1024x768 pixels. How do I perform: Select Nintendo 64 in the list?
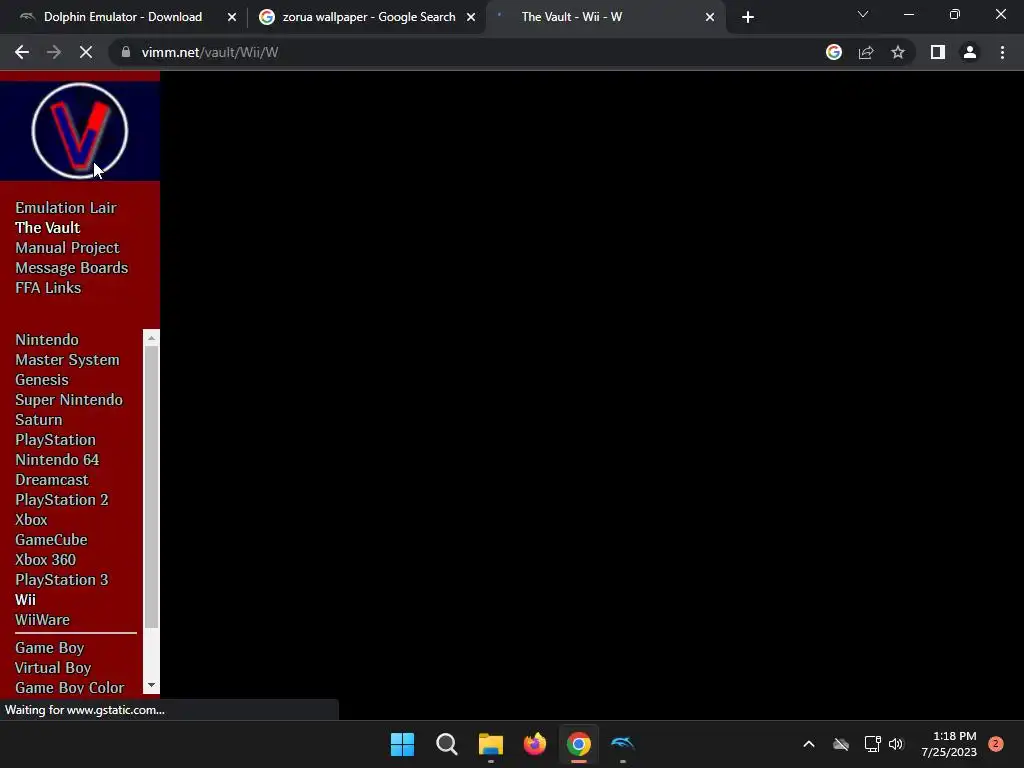[57, 460]
